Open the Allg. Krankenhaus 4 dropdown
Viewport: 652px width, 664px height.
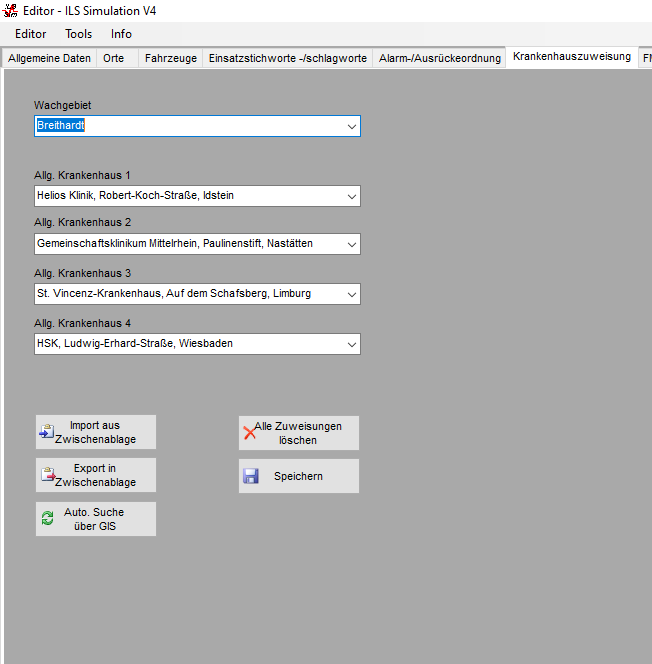tap(351, 344)
